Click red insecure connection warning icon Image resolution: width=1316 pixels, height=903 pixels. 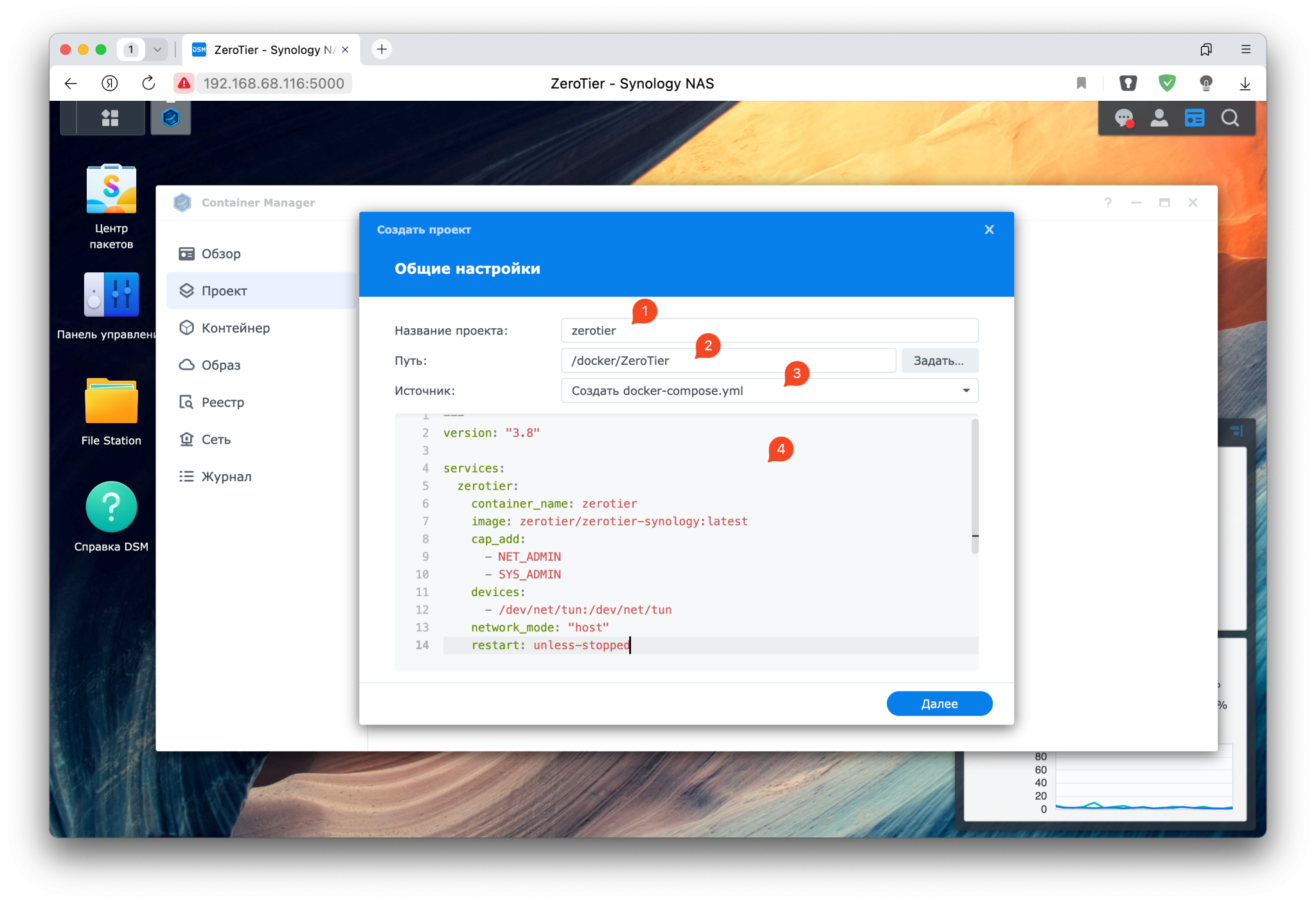click(x=184, y=83)
